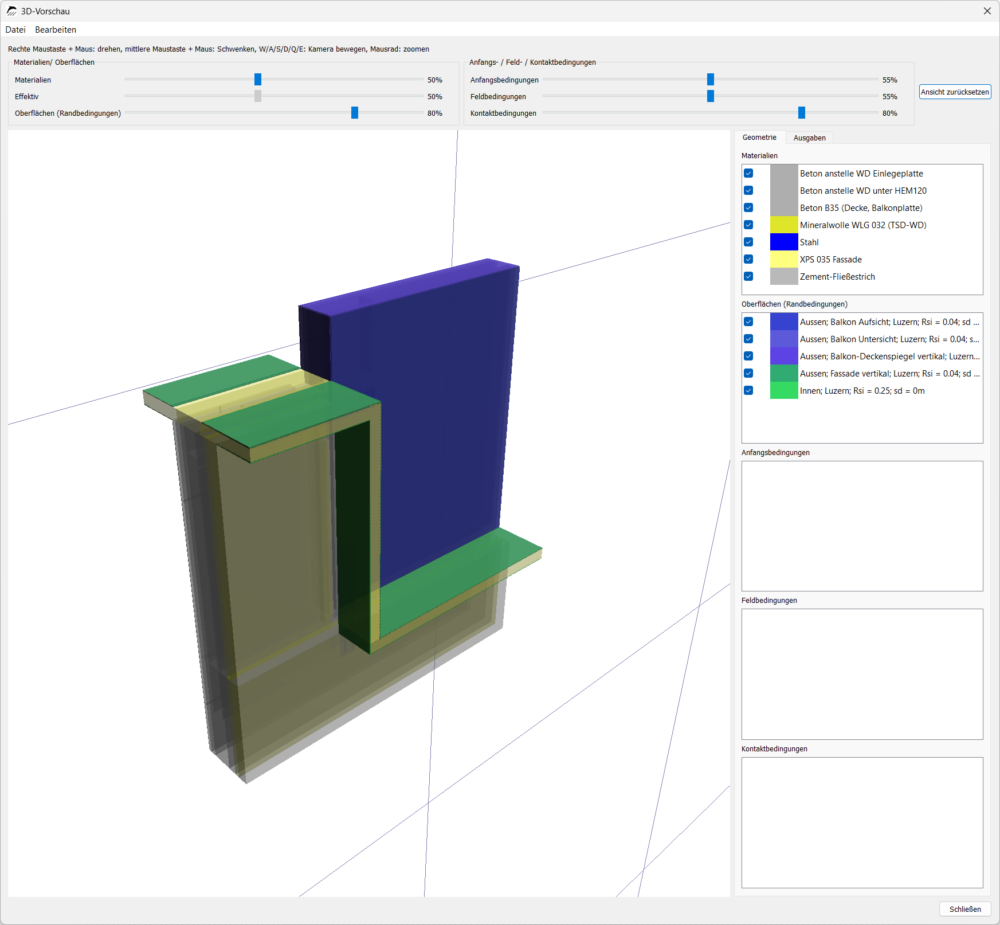Image resolution: width=1000 pixels, height=925 pixels.
Task: Uncheck Beton anstelle WD Einlegeplatte
Action: point(749,173)
